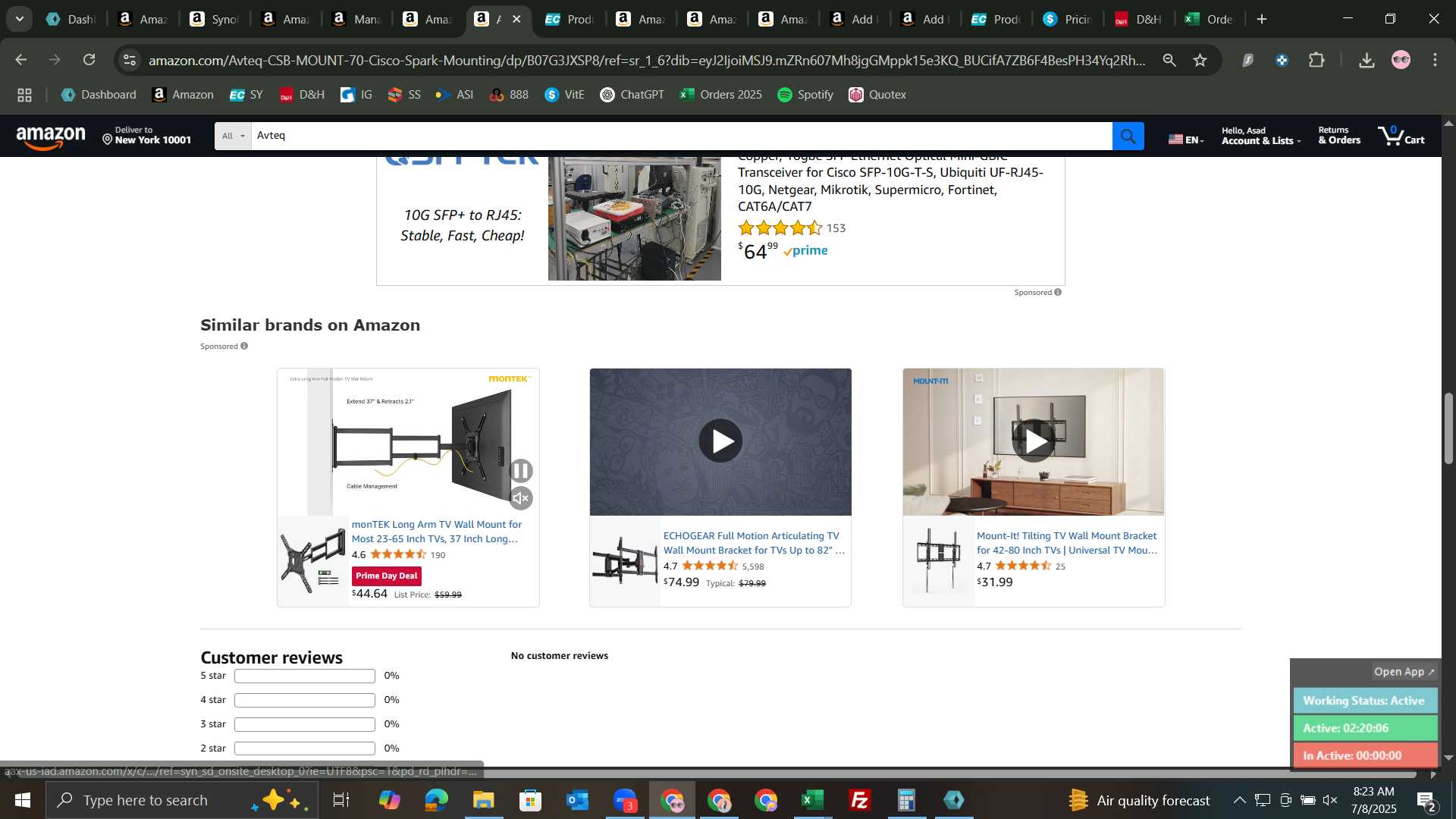
Task: Open the EN language selector dropdown
Action: coord(1186,140)
